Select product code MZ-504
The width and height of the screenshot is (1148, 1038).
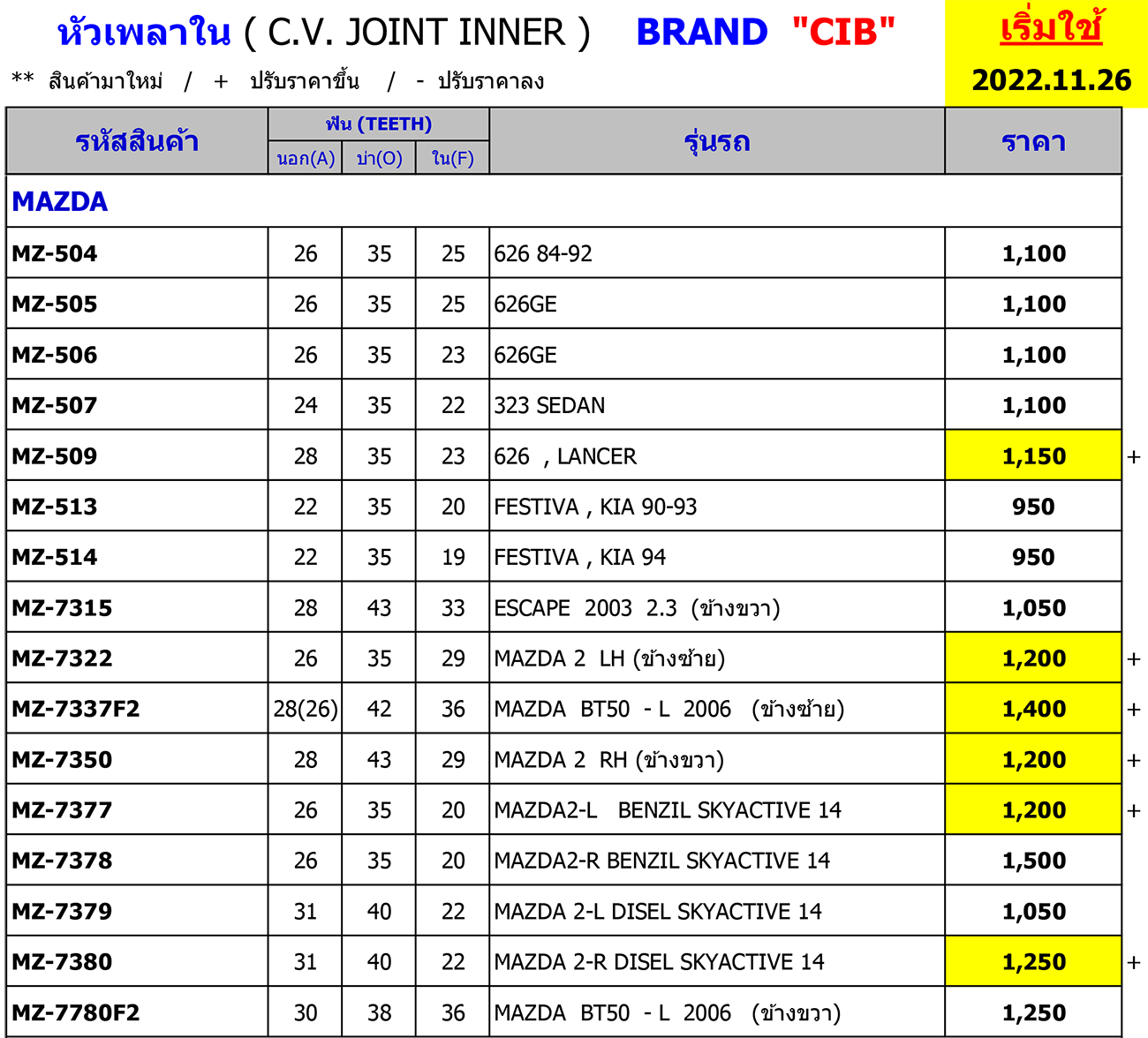click(55, 254)
